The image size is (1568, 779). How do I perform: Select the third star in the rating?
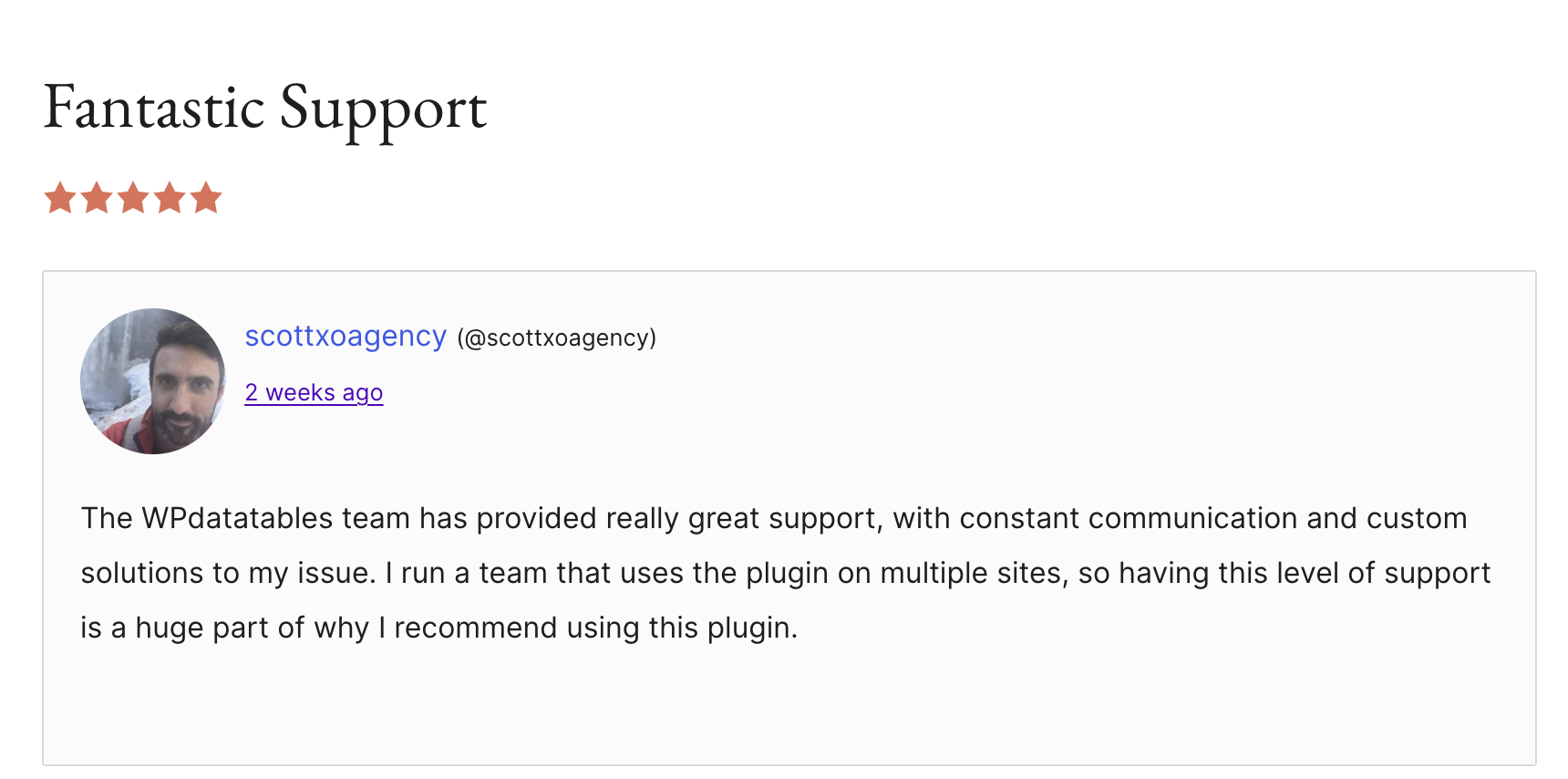click(133, 197)
